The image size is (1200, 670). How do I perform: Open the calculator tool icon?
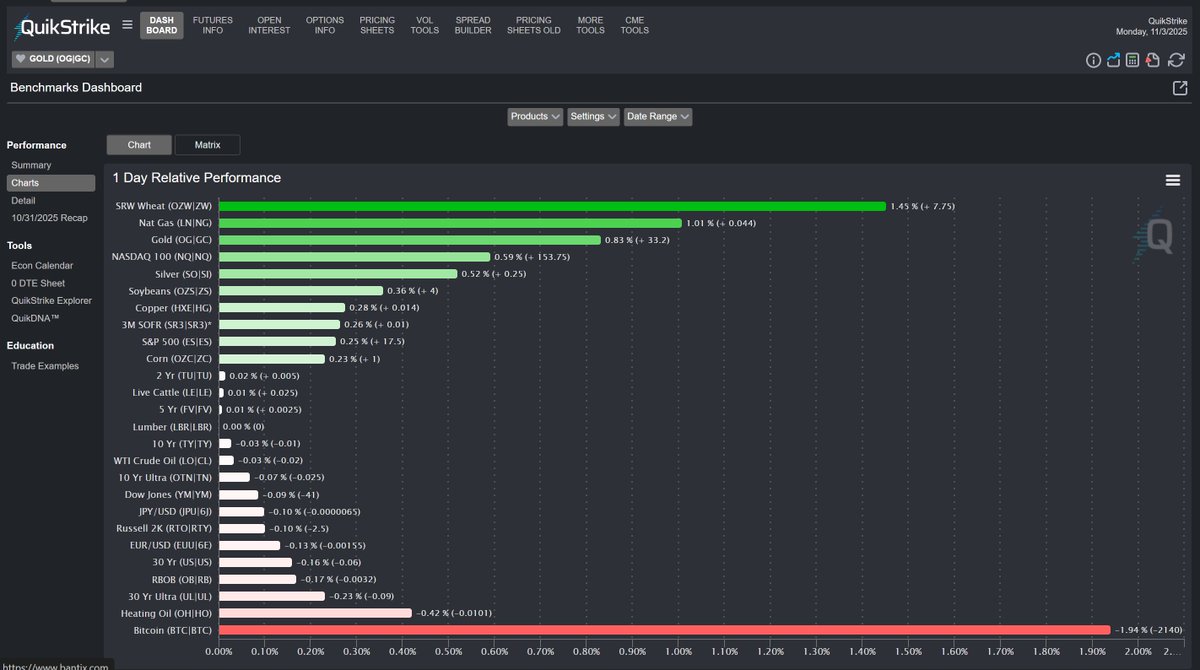click(x=1132, y=60)
